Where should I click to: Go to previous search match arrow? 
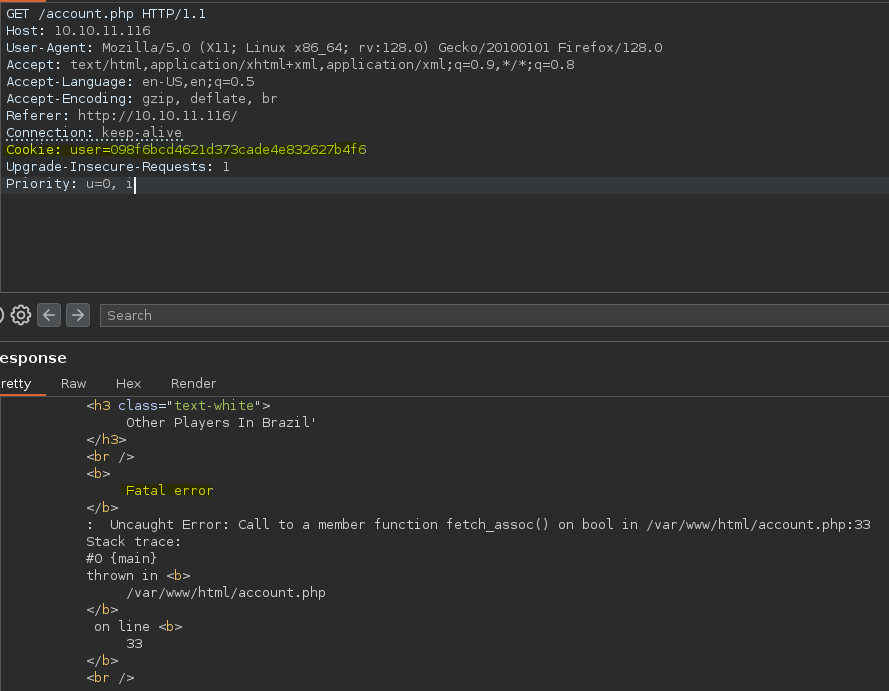click(x=49, y=315)
